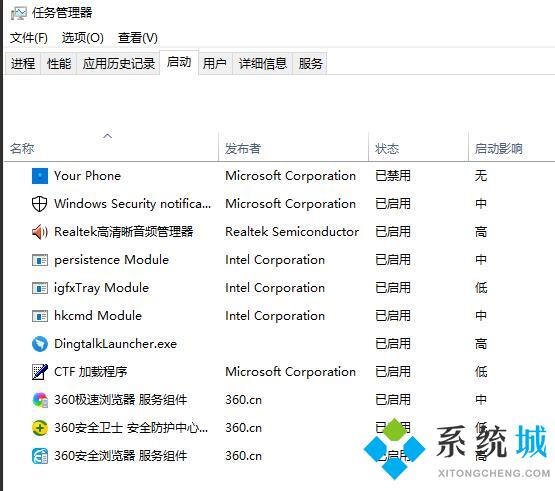The width and height of the screenshot is (555, 491).
Task: Click the igfxTray Module icon
Action: click(40, 288)
